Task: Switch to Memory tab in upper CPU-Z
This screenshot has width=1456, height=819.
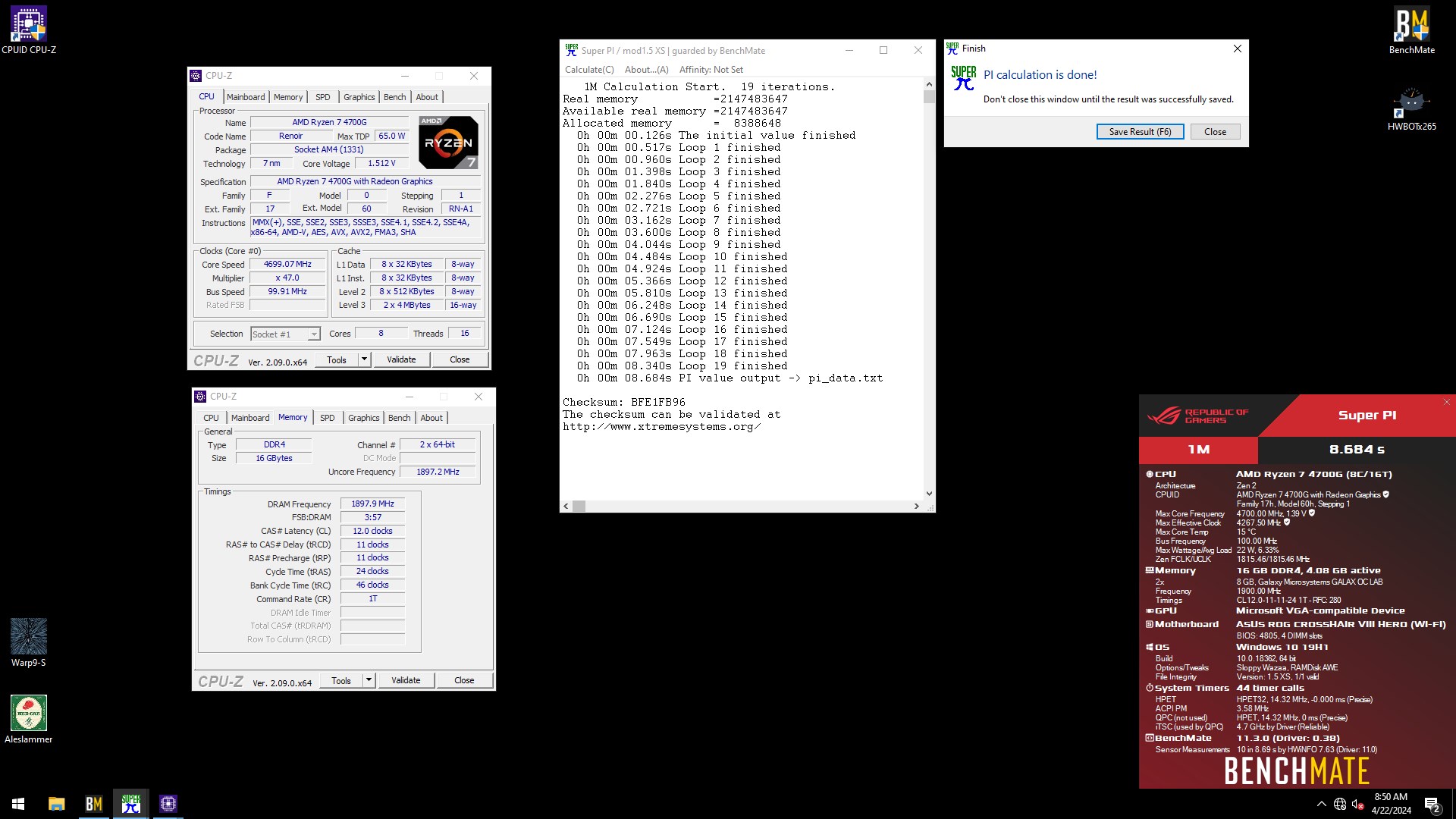Action: click(288, 97)
